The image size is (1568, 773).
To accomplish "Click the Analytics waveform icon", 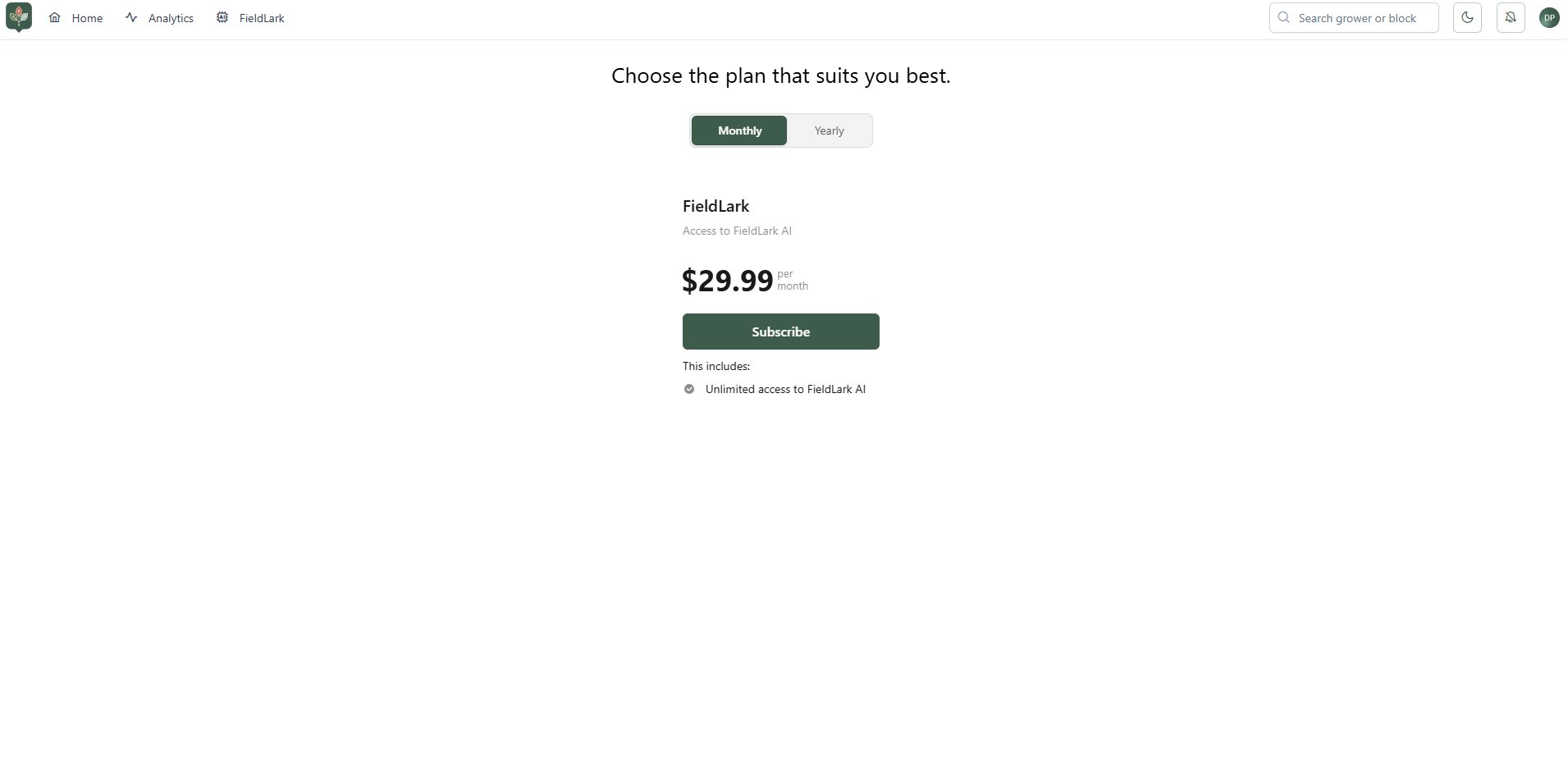I will [131, 17].
